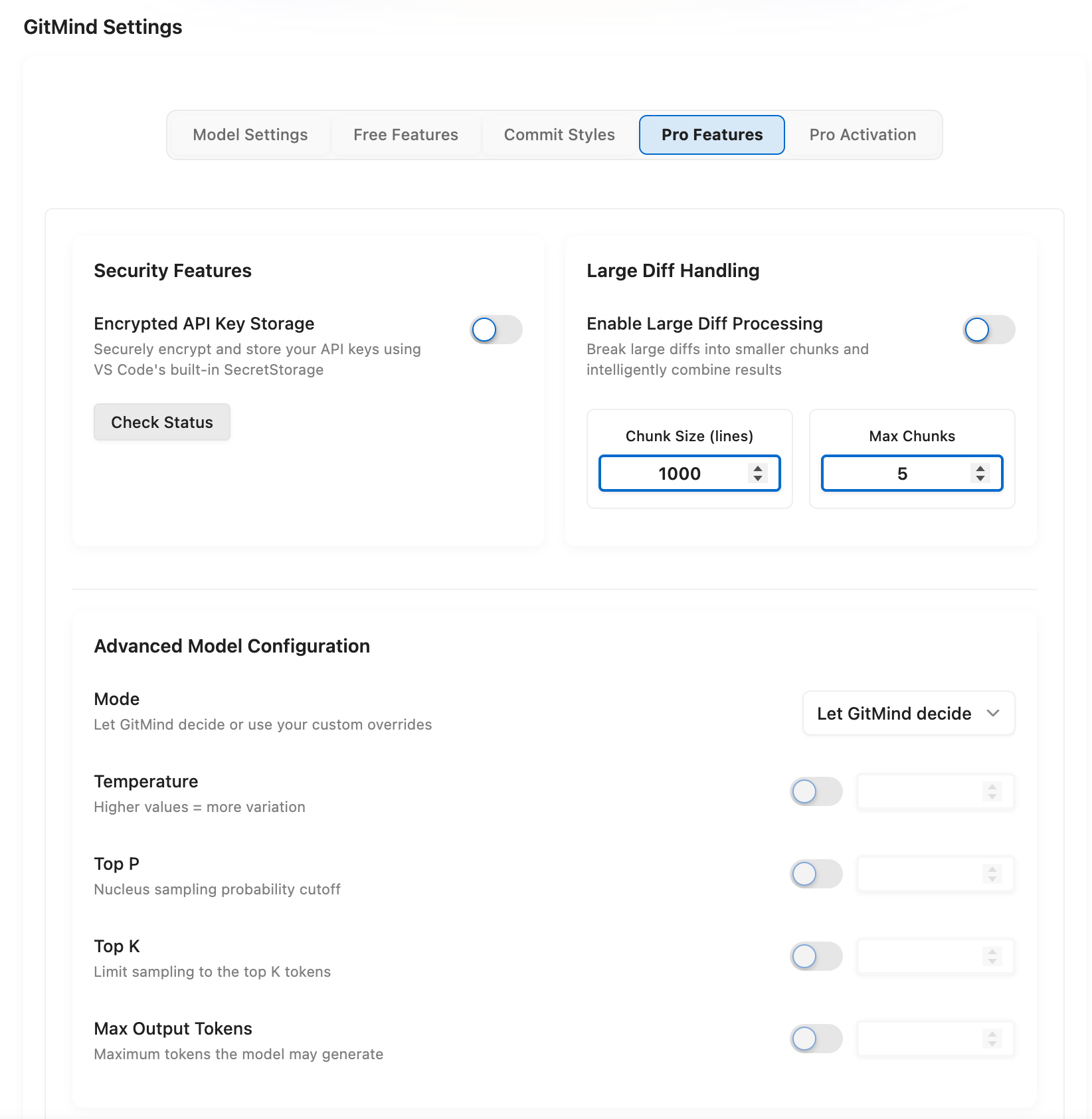This screenshot has height=1119, width=1092.
Task: Increment Max Chunks using the up arrow
Action: 980,468
